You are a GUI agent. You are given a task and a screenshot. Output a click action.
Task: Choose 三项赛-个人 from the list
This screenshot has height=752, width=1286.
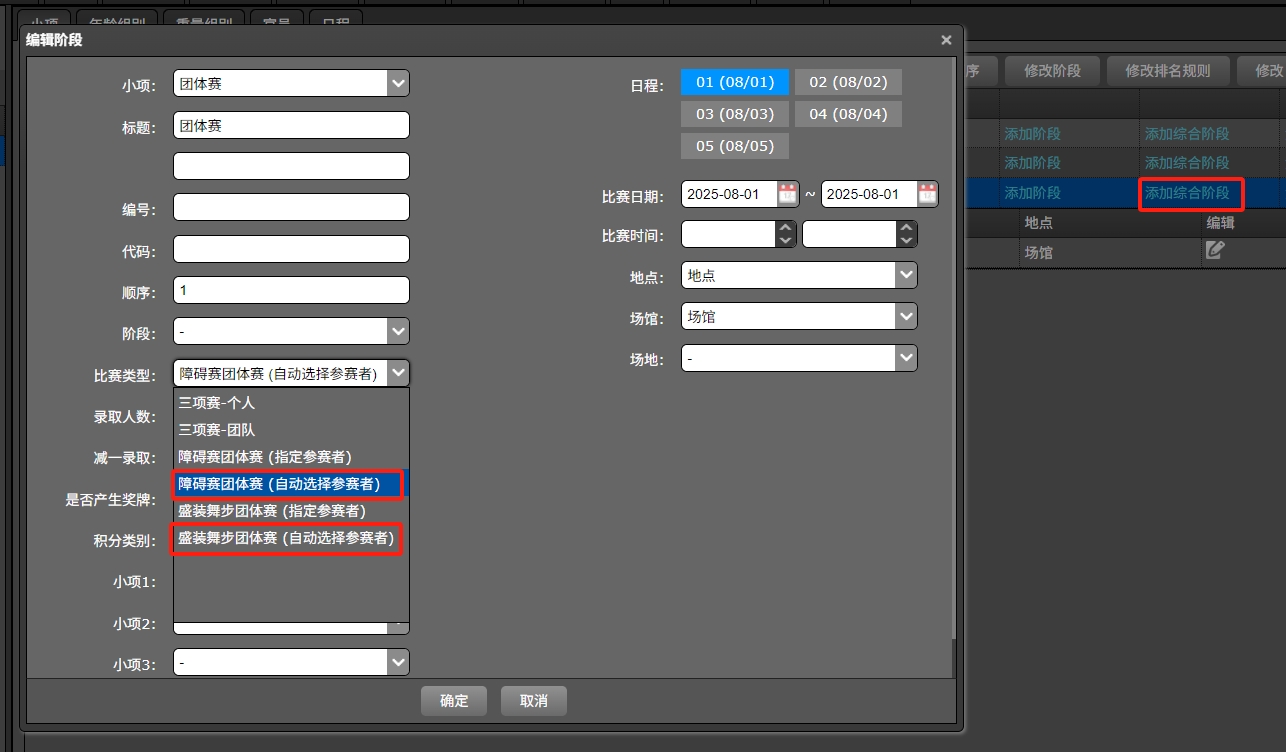(217, 403)
